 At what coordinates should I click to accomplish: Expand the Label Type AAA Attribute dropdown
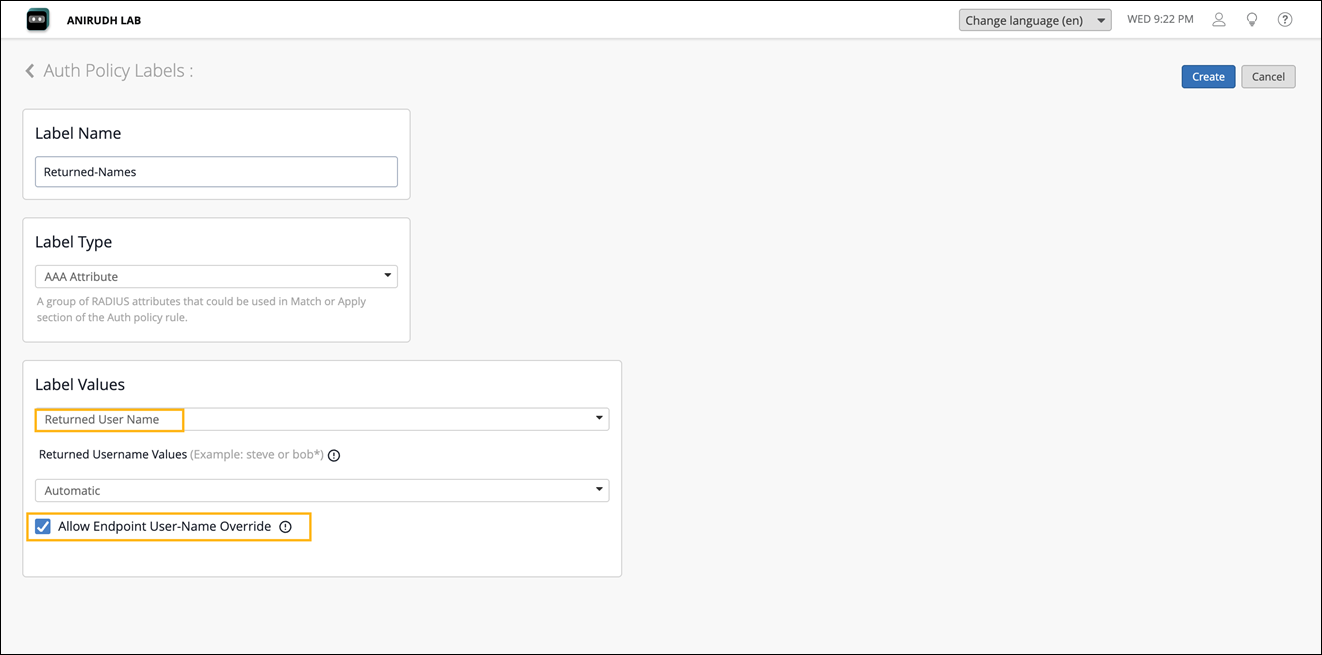pyautogui.click(x=215, y=276)
